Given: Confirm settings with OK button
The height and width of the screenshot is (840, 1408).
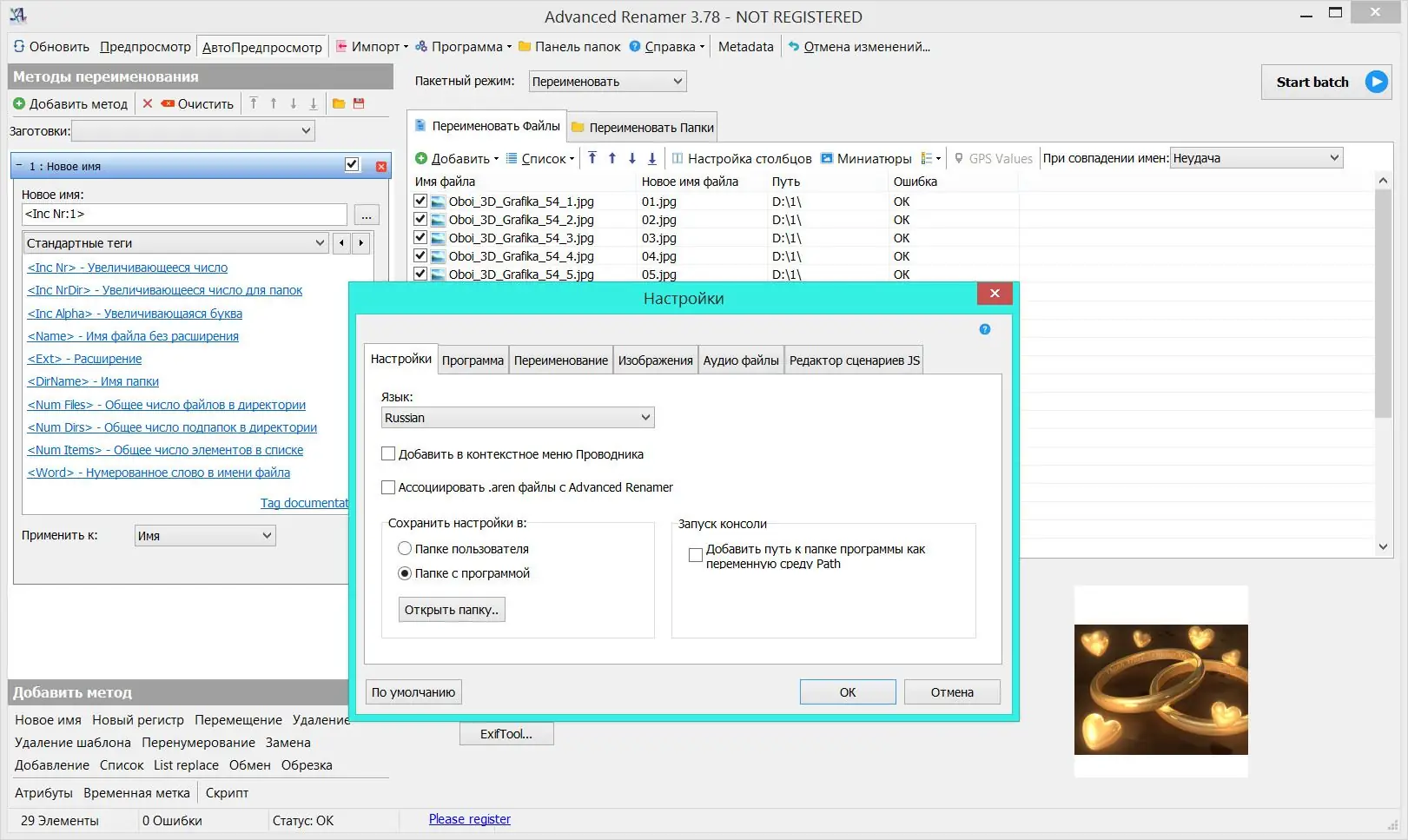Looking at the screenshot, I should [x=848, y=692].
